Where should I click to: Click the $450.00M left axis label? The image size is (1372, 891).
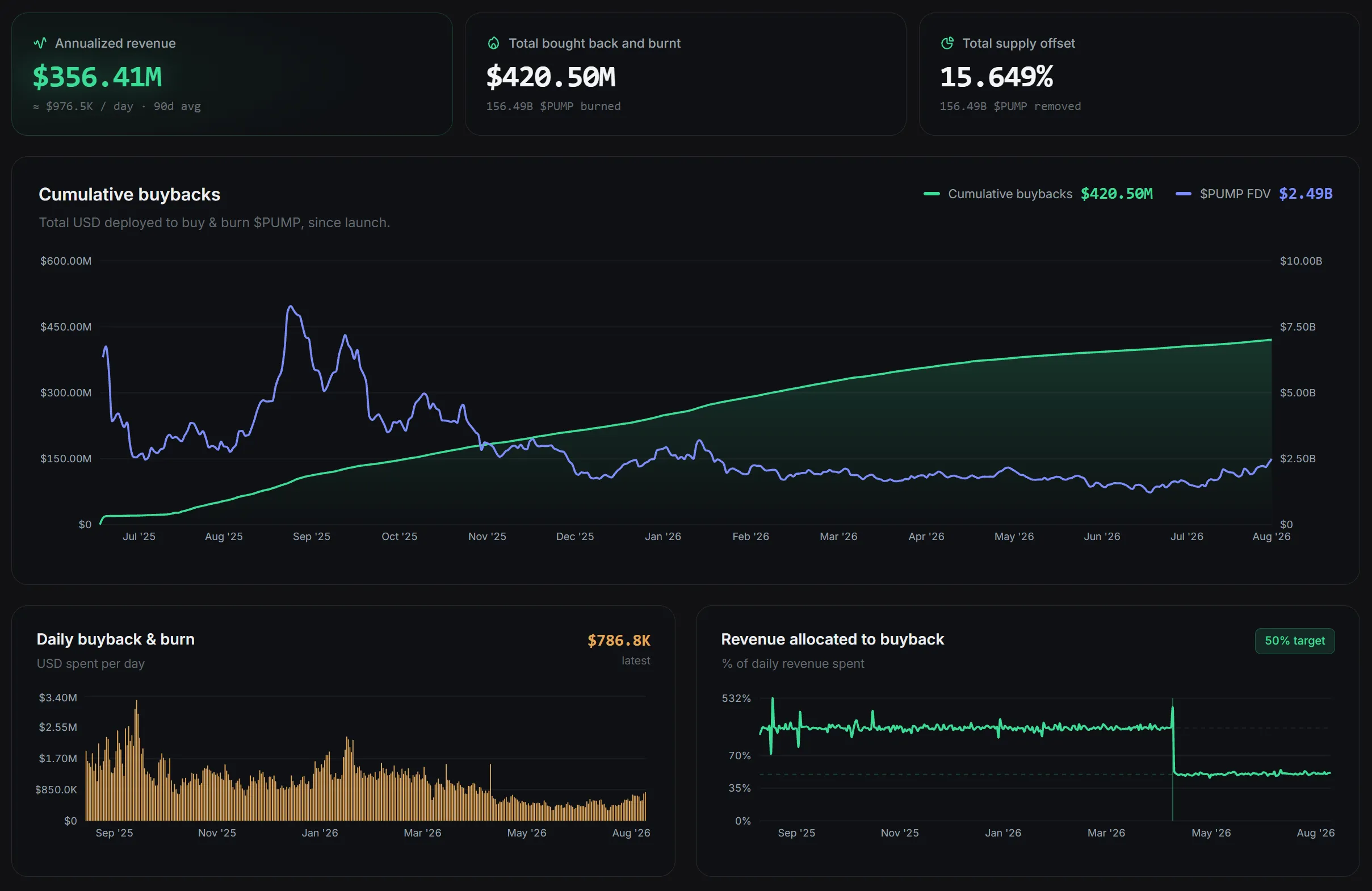click(x=66, y=327)
